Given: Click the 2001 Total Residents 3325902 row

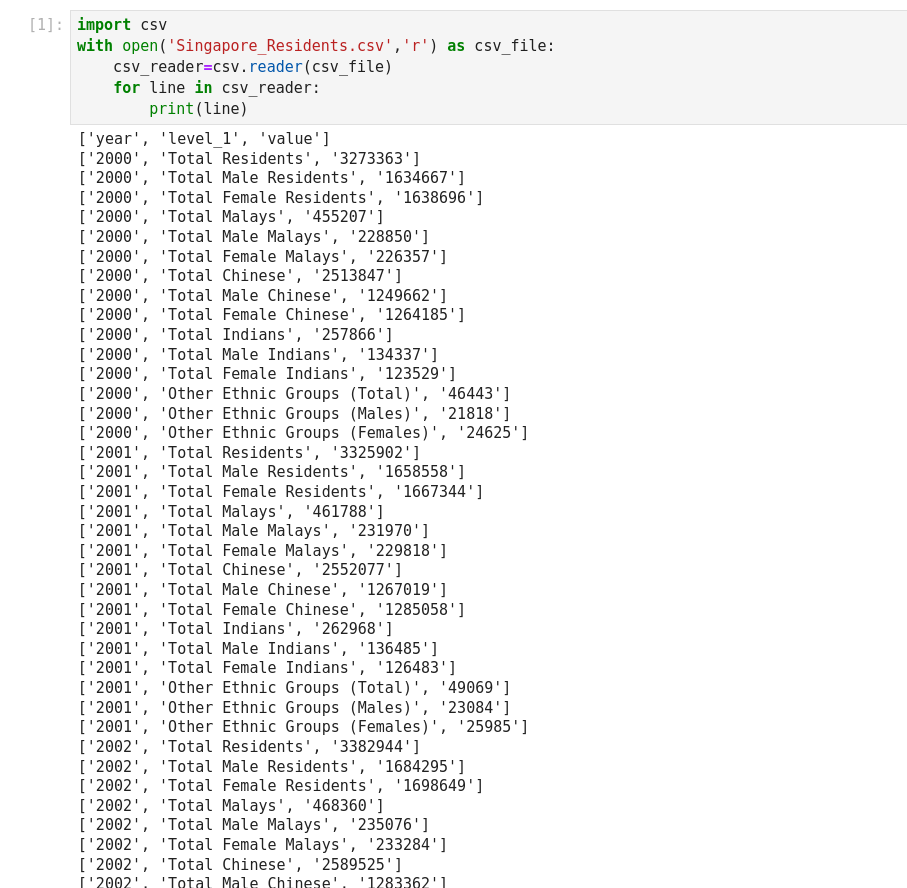Looking at the screenshot, I should 249,453.
